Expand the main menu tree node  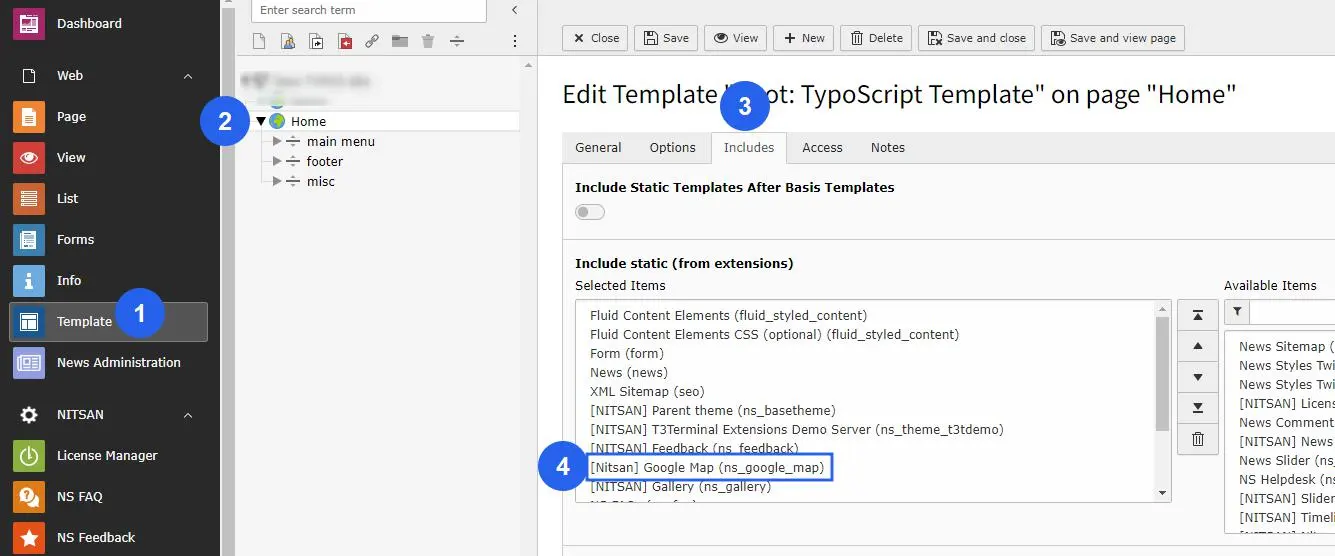277,142
